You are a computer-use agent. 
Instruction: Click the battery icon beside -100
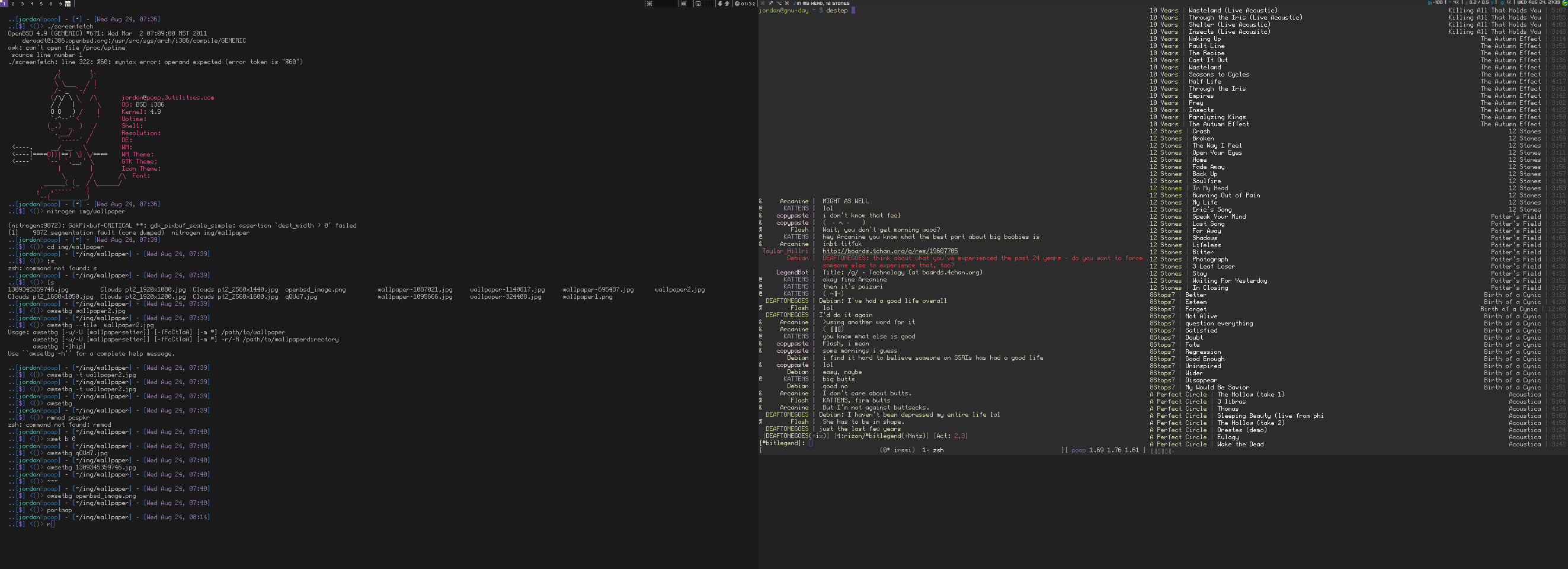pos(1429,2)
